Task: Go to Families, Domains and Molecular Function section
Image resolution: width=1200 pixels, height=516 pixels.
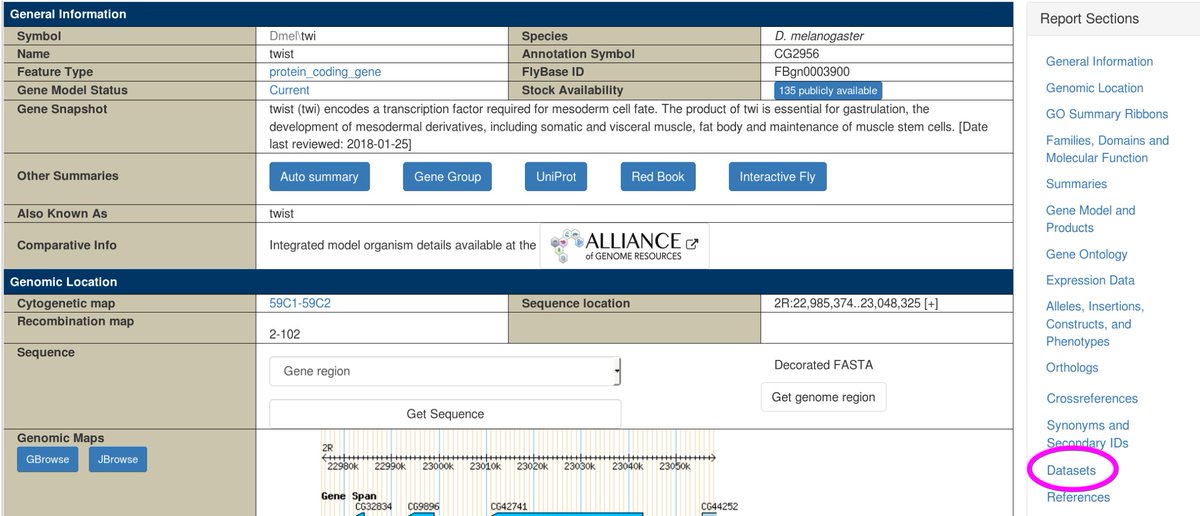Action: tap(1107, 149)
